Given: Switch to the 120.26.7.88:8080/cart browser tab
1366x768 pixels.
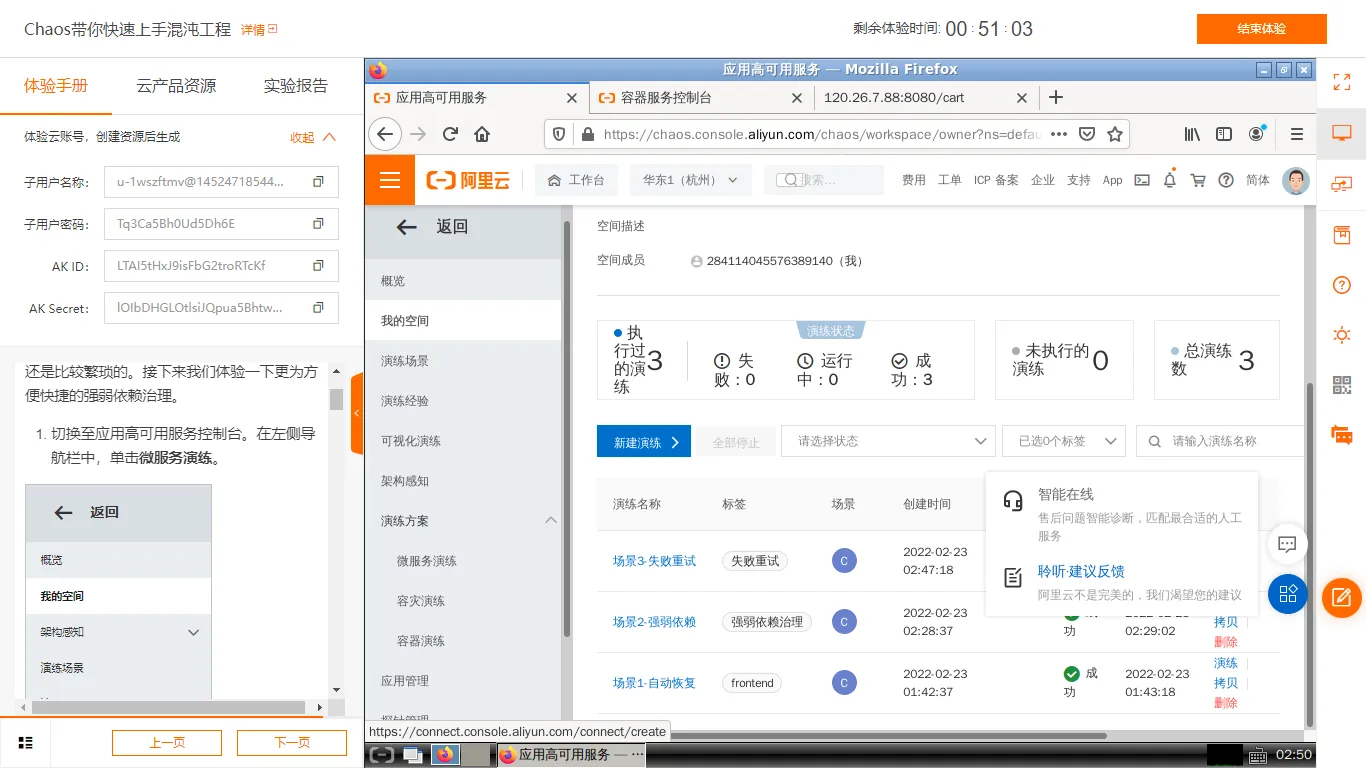Looking at the screenshot, I should pos(925,98).
